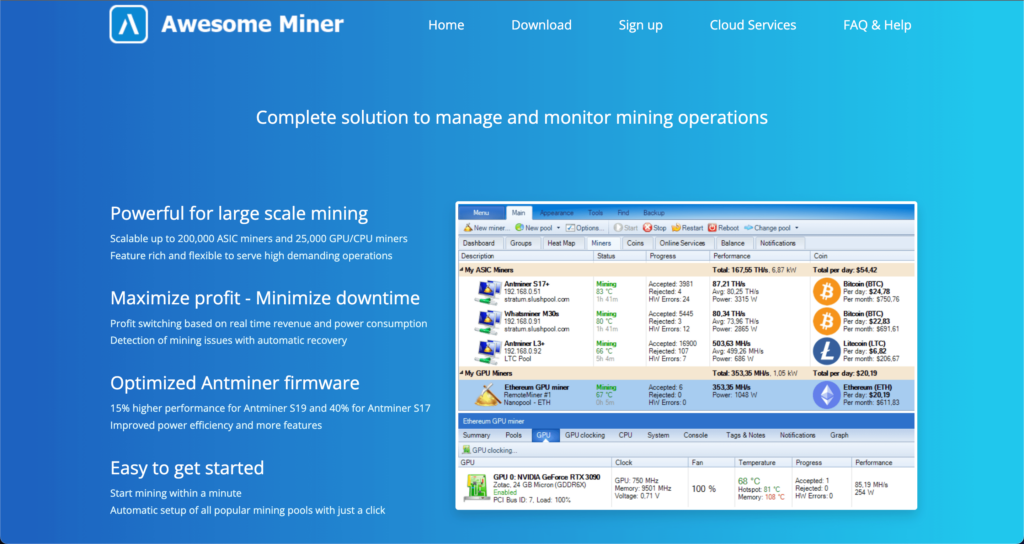The height and width of the screenshot is (544, 1024).
Task: Open the New pool dropdown arrow
Action: (x=558, y=229)
